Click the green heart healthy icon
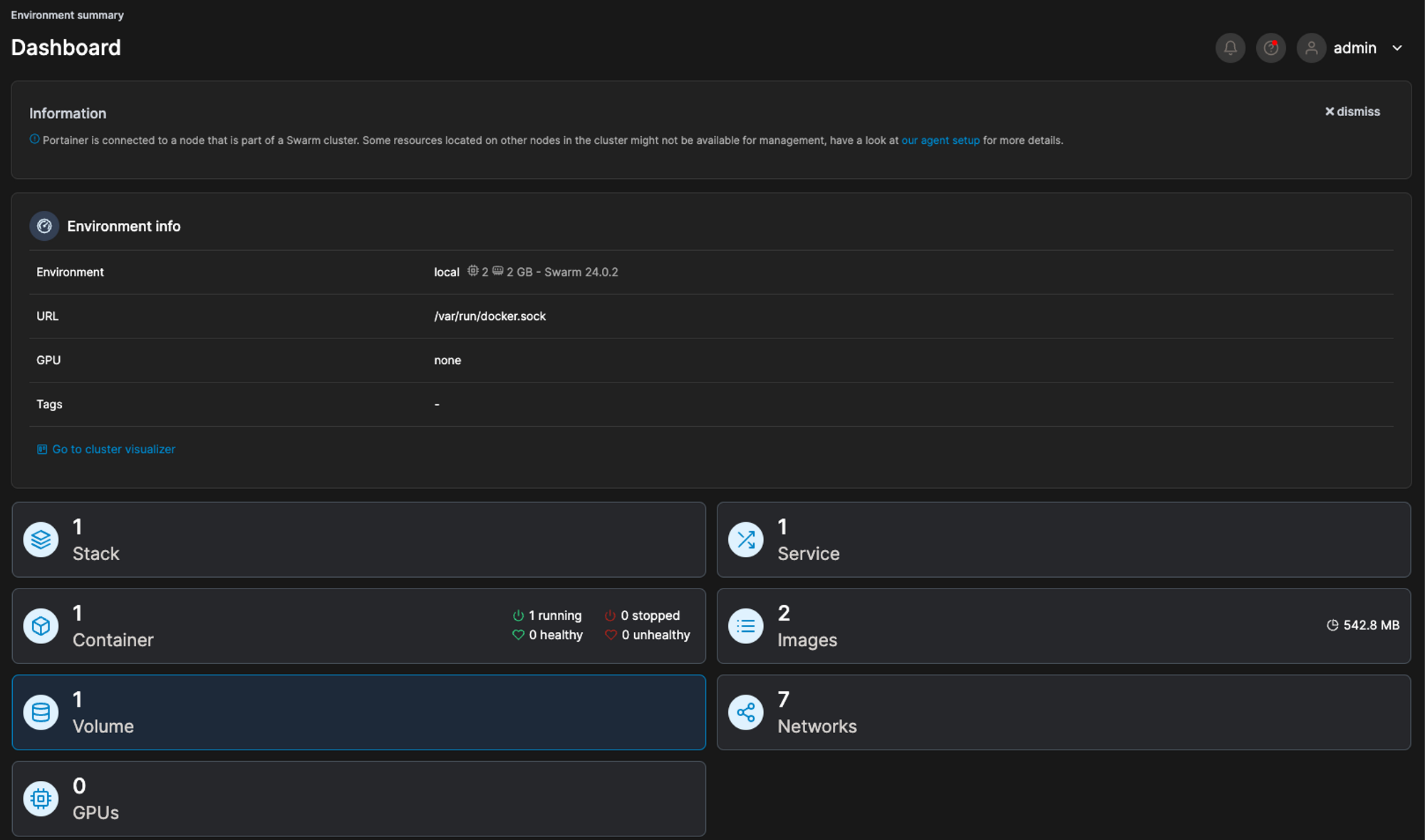Screen dimensions: 1425x840 coord(518,635)
